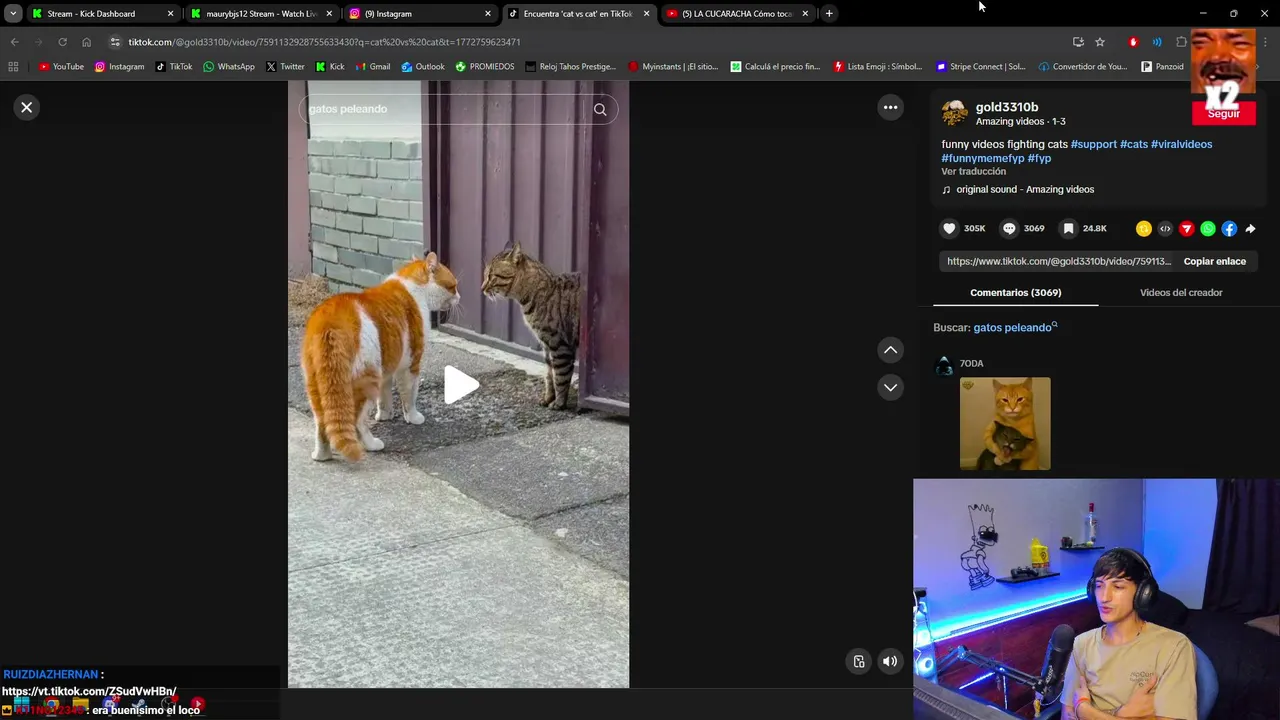This screenshot has width=1280, height=720.
Task: Click the #funnymemefyp hashtag
Action: click(983, 158)
